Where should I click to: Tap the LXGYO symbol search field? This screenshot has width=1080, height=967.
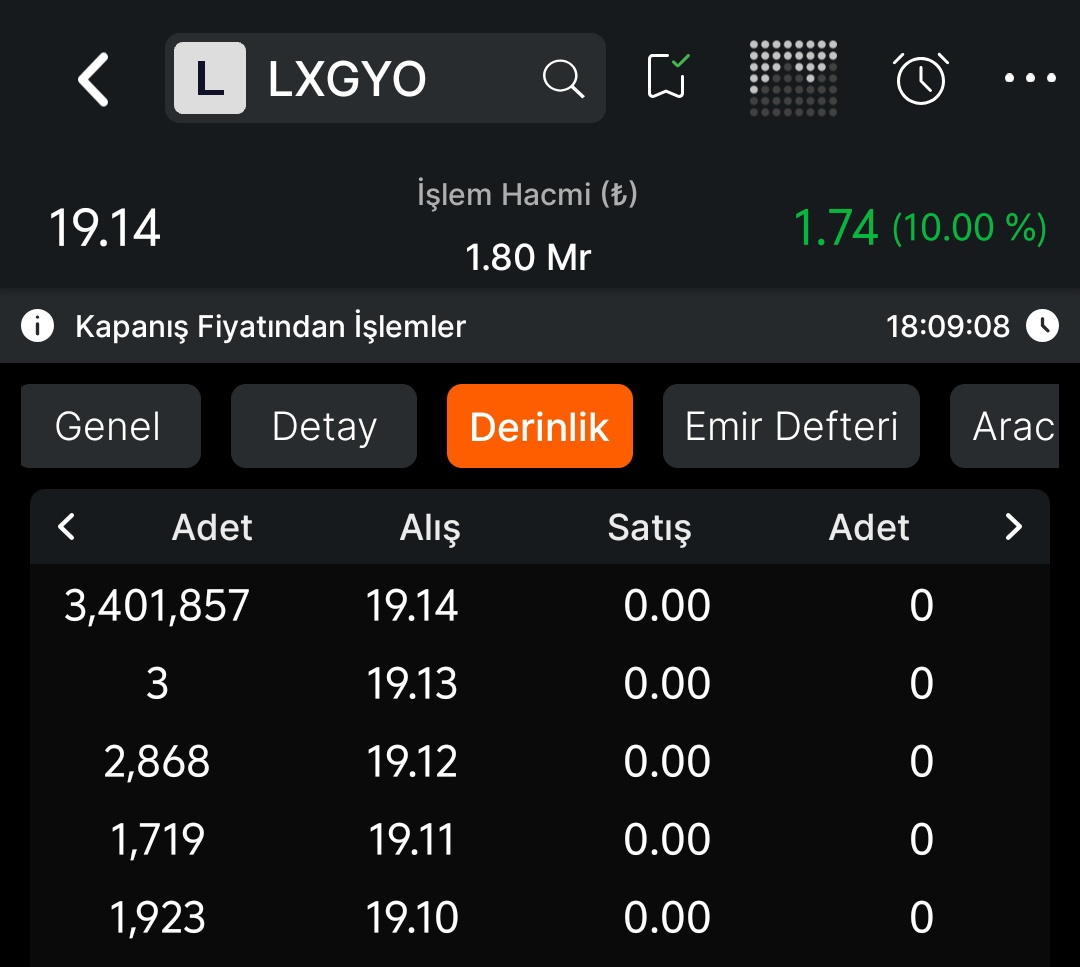pyautogui.click(x=385, y=78)
